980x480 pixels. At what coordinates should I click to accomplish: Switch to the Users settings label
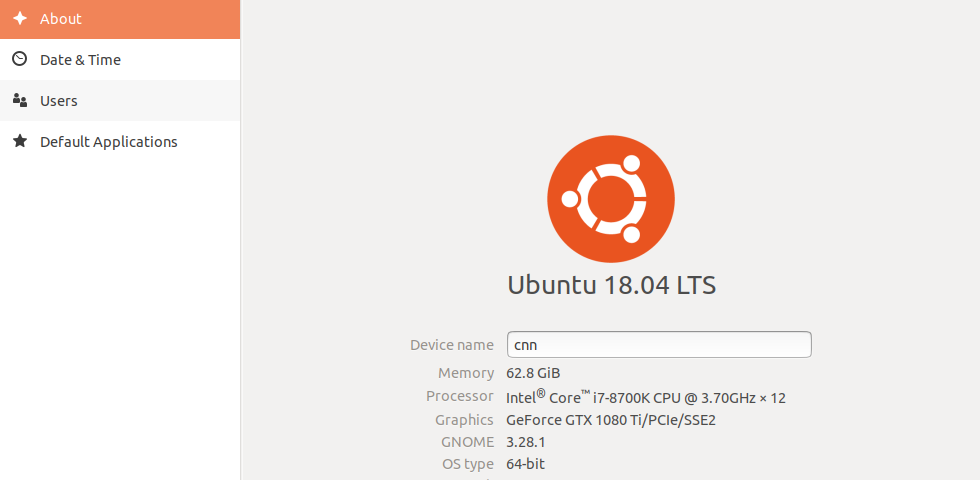coord(59,101)
